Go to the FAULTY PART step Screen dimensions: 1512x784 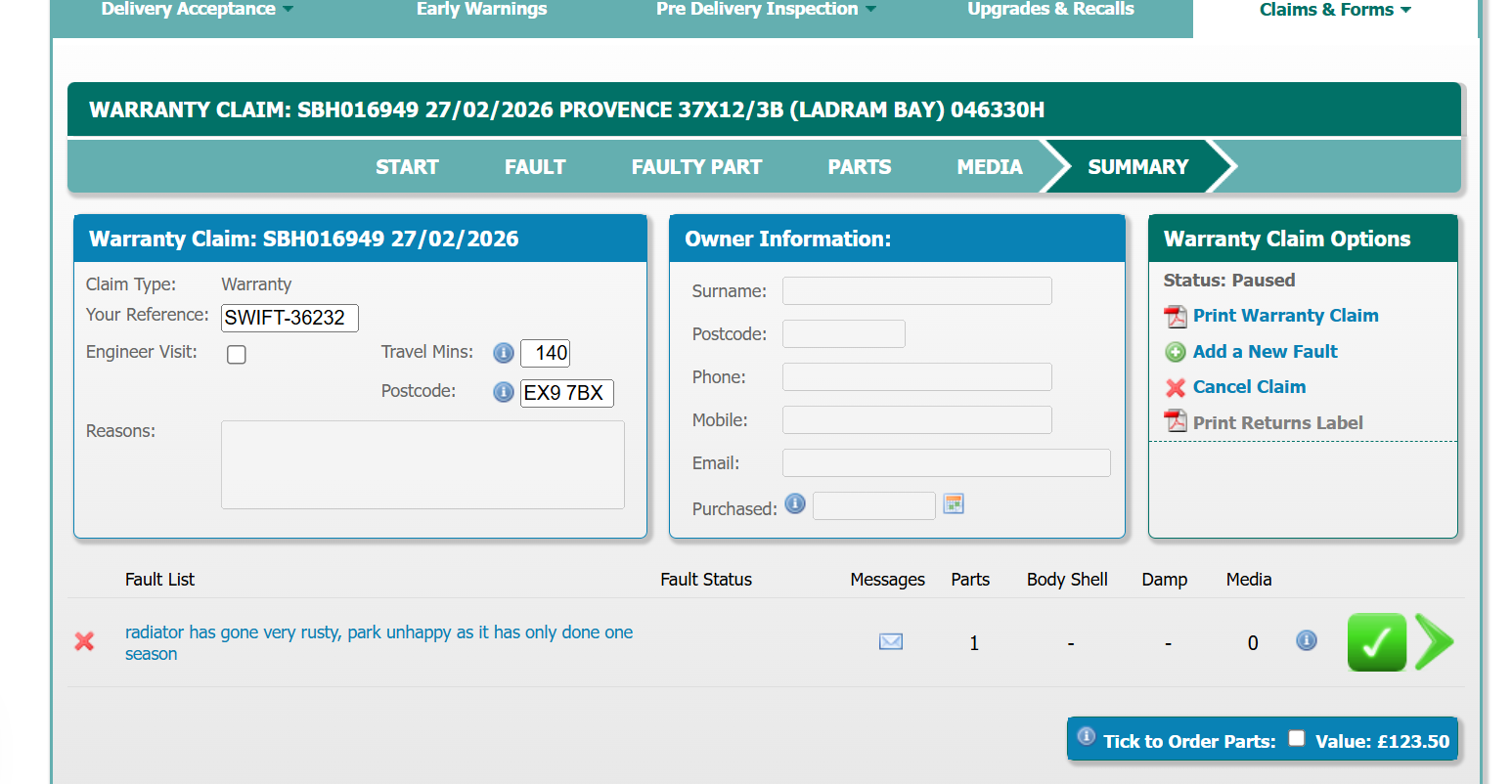click(x=696, y=167)
